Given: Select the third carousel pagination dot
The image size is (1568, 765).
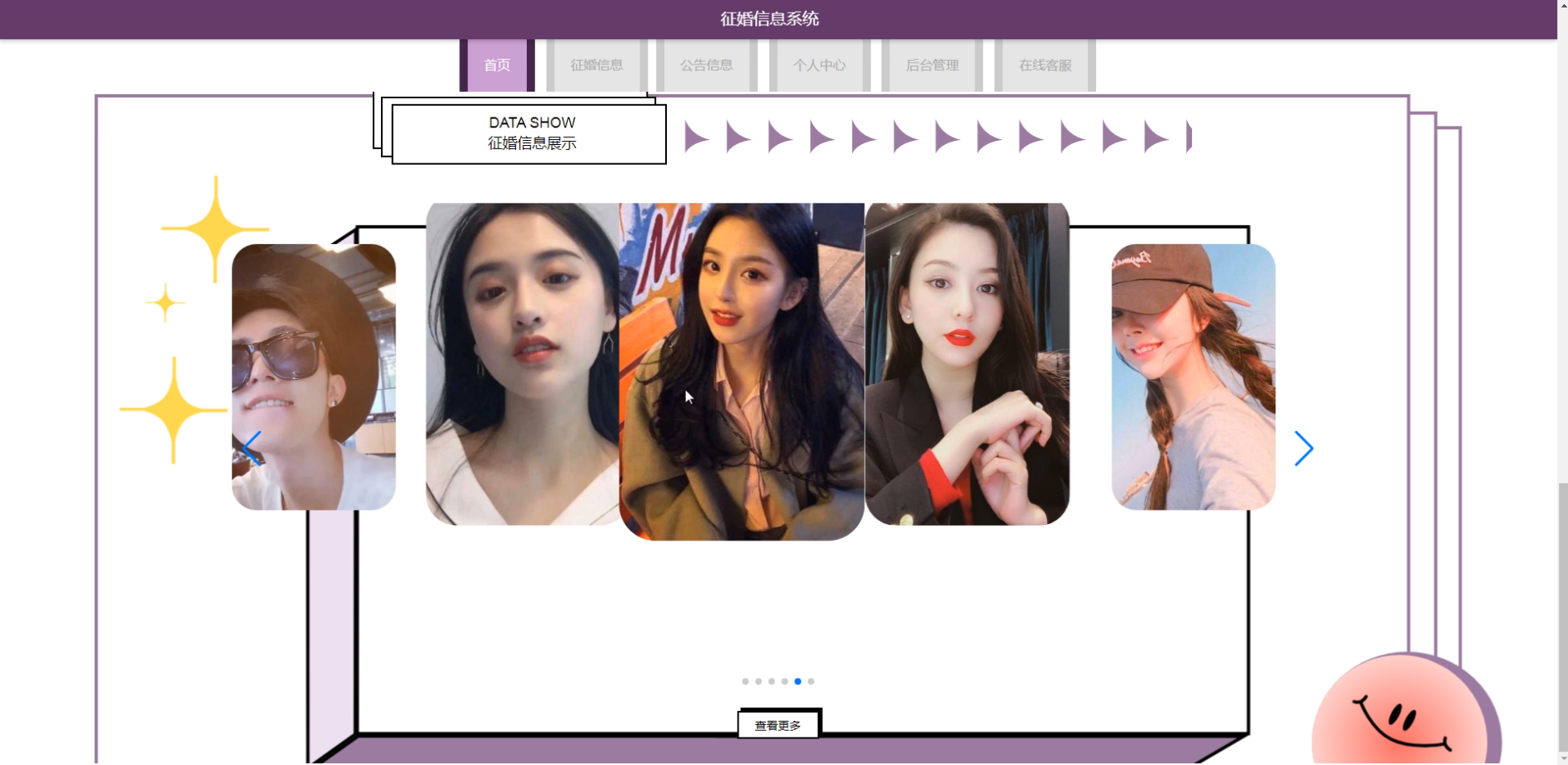Looking at the screenshot, I should [772, 682].
